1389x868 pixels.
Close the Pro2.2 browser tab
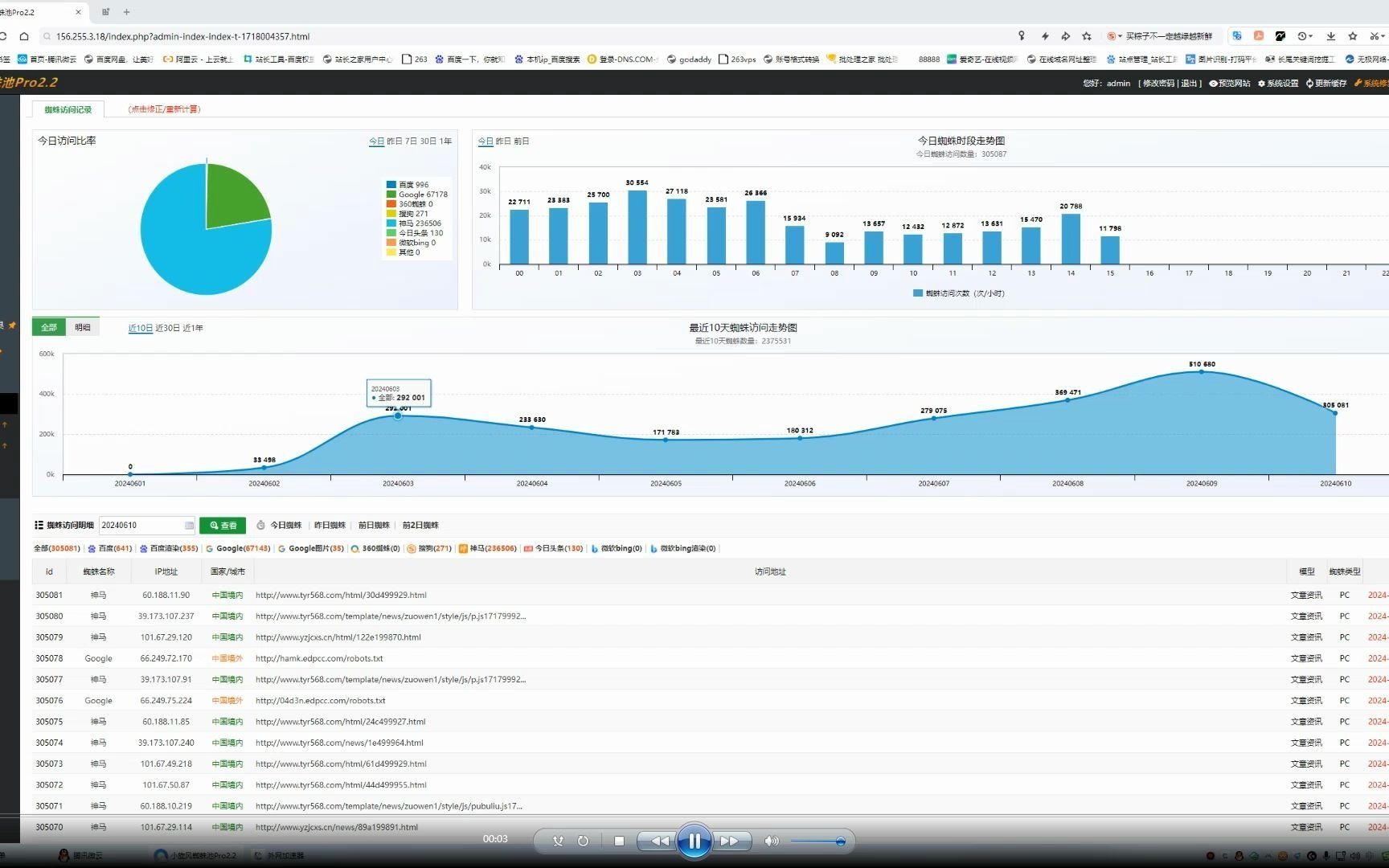point(78,12)
